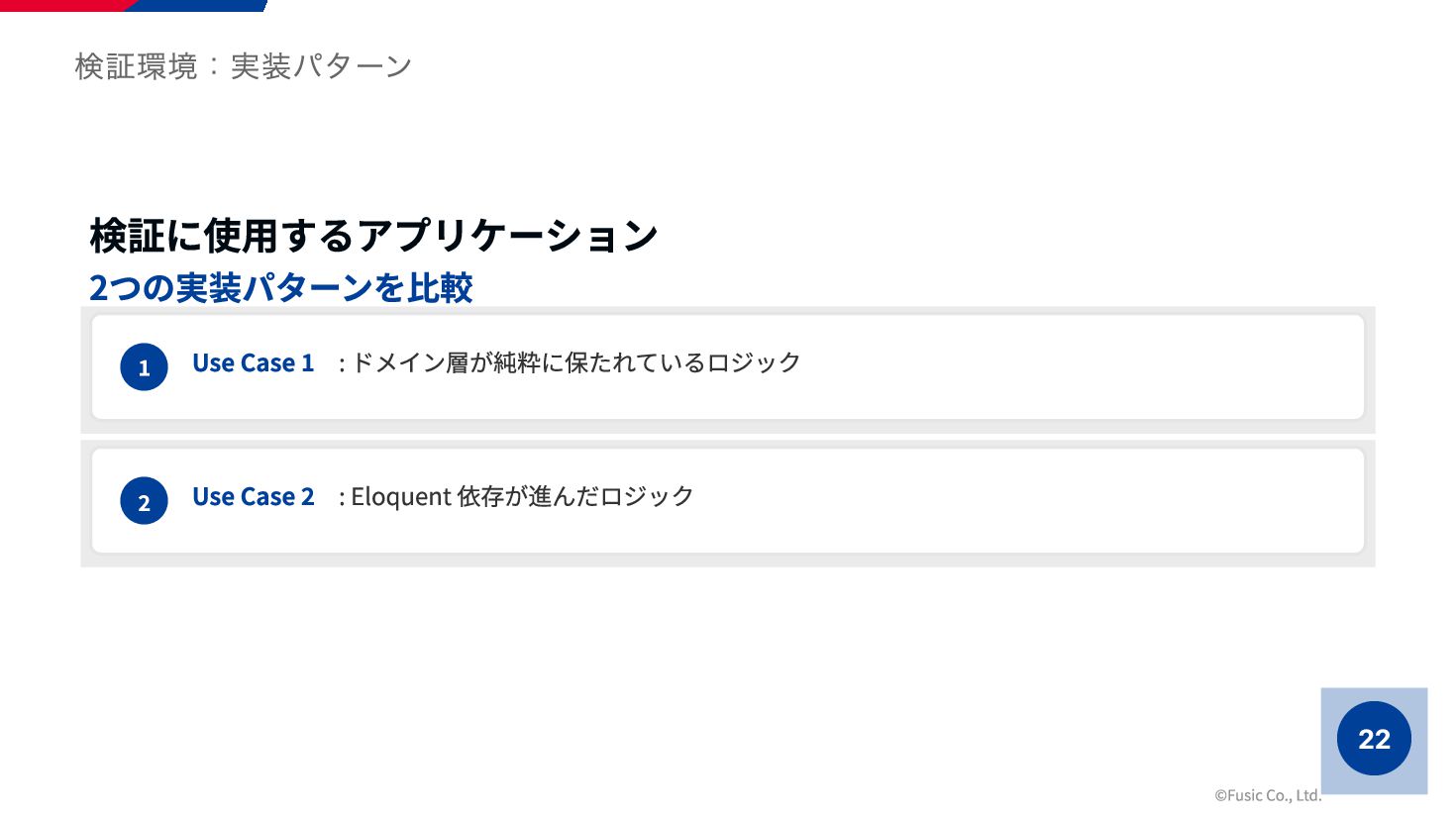The width and height of the screenshot is (1456, 820).
Task: Click the slide title 検証環境:実装パターン
Action: click(244, 66)
